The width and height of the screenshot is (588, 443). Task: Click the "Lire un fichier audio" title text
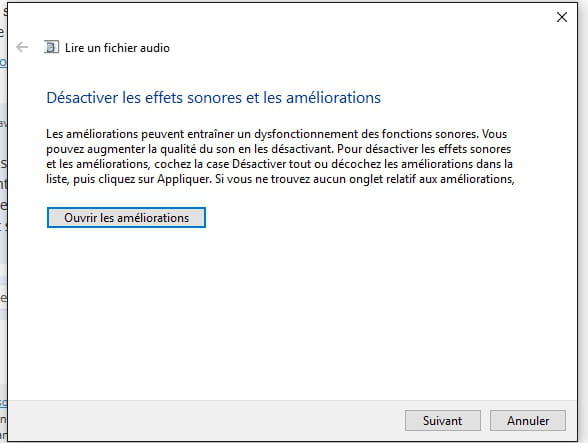(x=117, y=48)
